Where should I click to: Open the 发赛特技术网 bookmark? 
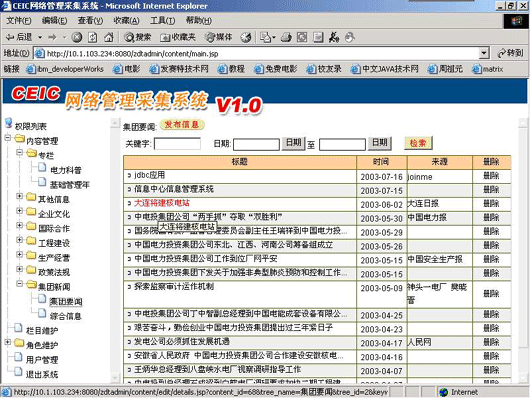point(179,69)
